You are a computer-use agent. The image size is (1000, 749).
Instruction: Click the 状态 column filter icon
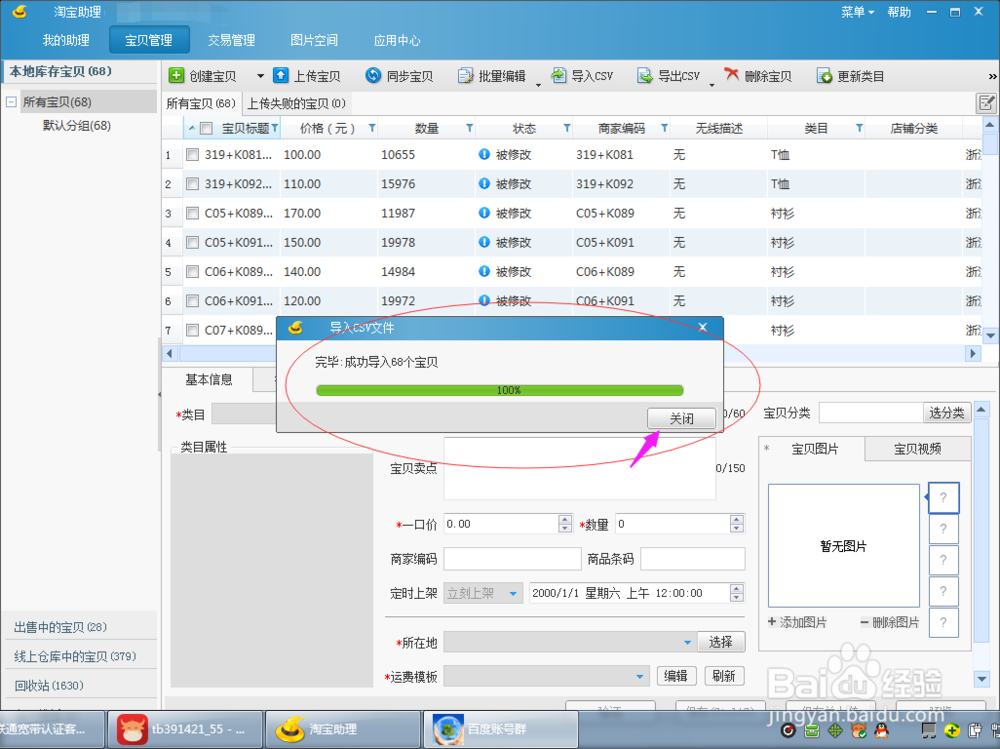566,128
